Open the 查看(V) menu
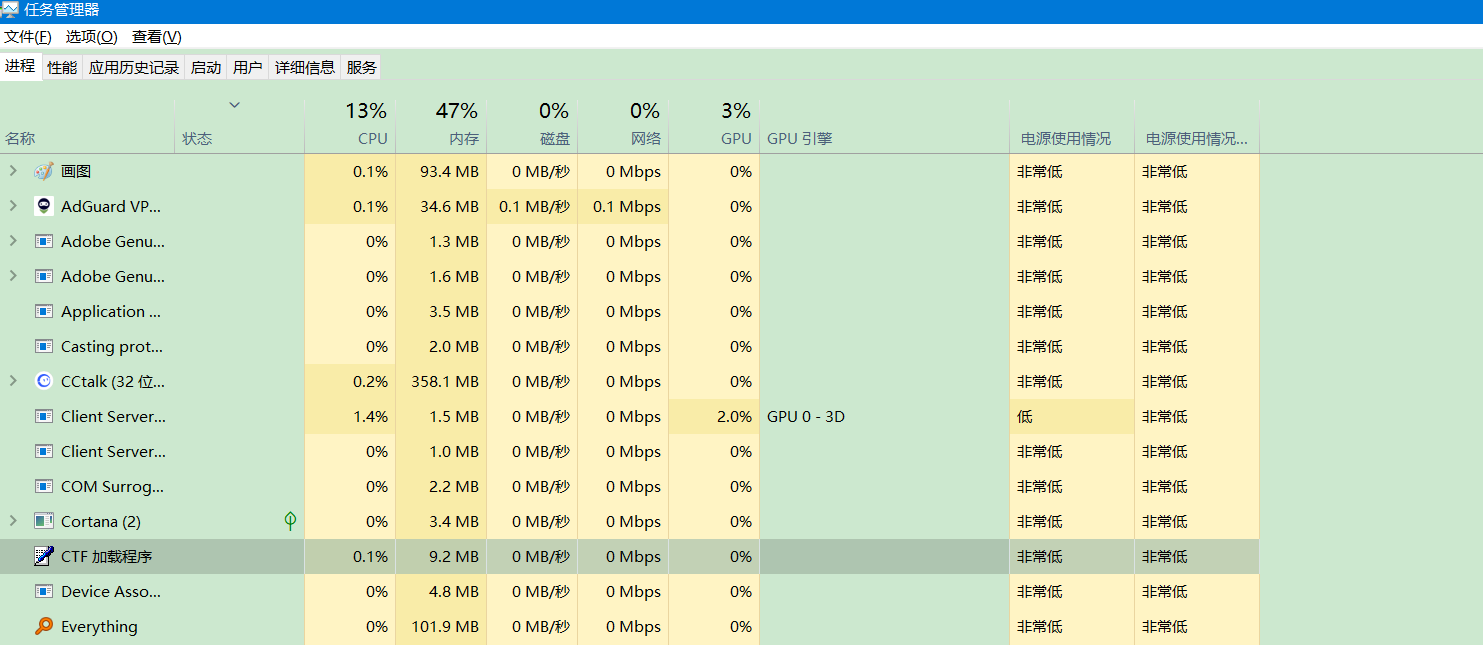The width and height of the screenshot is (1483, 645). tap(157, 37)
